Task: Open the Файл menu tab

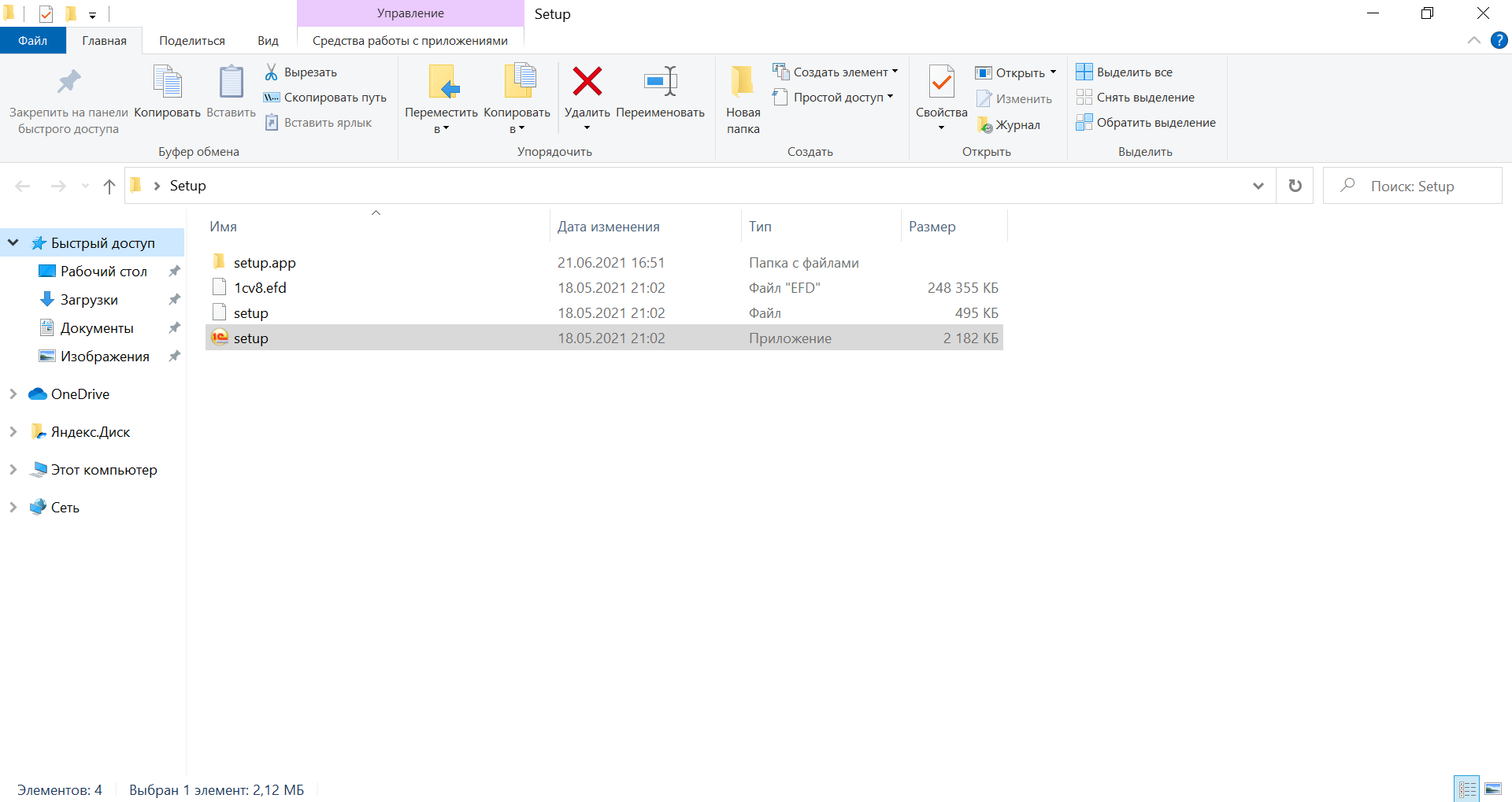Action: [x=32, y=41]
